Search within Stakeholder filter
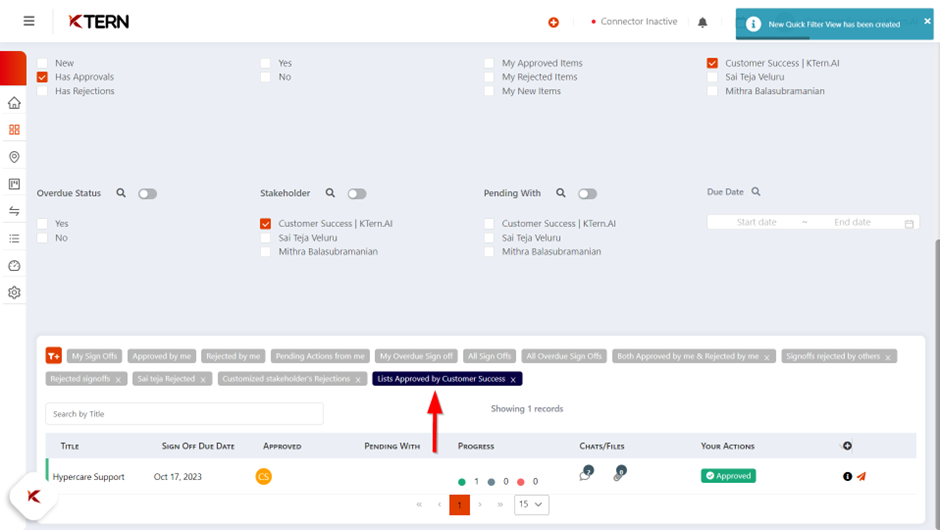Viewport: 940px width, 530px height. tap(330, 193)
